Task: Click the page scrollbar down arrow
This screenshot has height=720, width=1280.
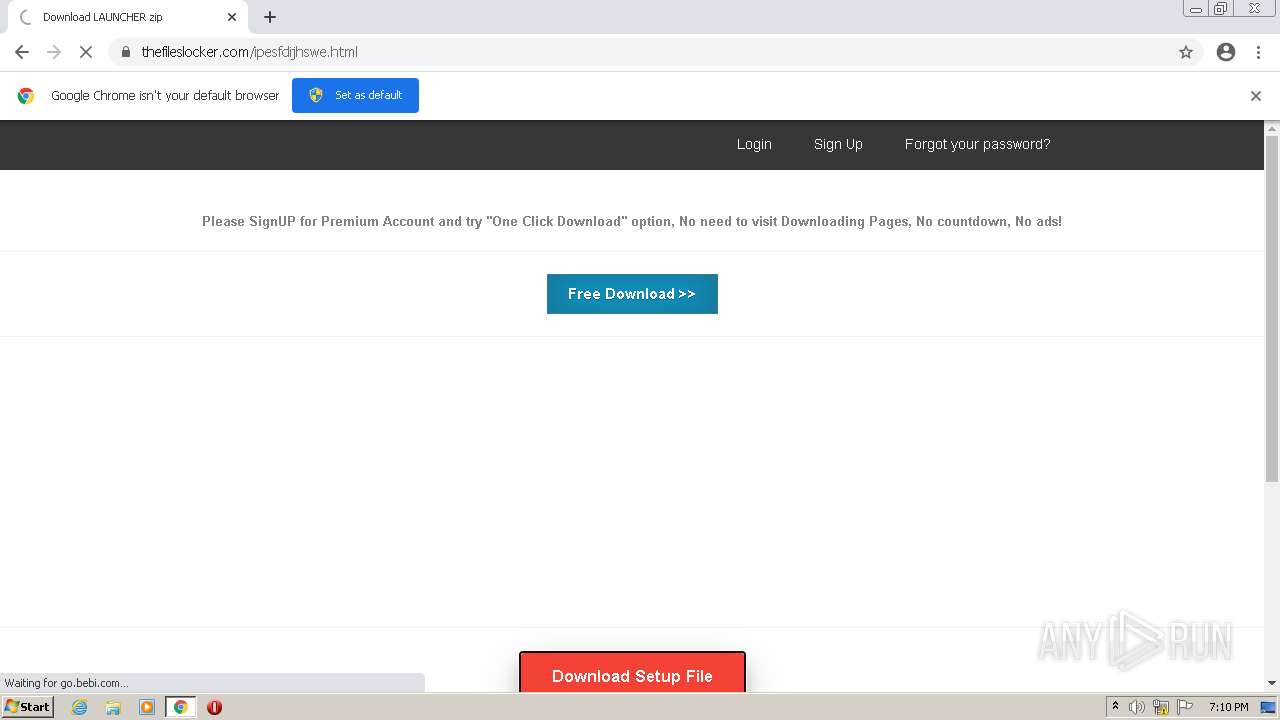Action: pos(1272,683)
